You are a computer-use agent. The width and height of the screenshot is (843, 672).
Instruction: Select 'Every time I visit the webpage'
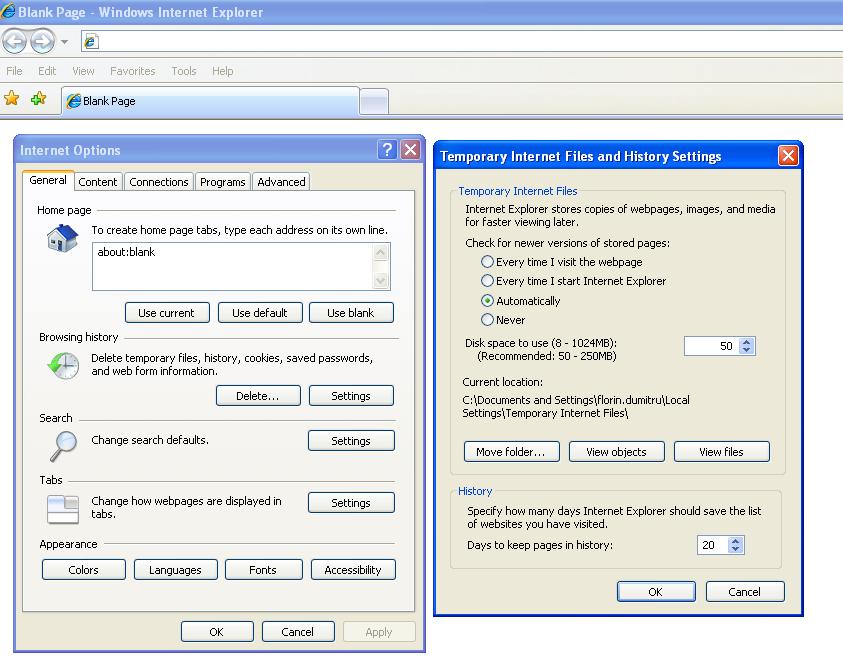[x=488, y=262]
